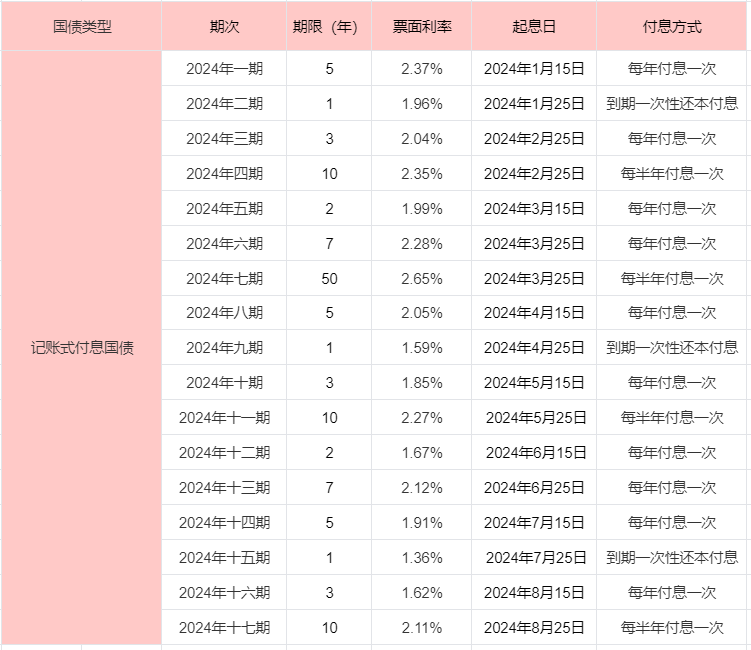Select the 期限（年） column header

click(x=329, y=26)
